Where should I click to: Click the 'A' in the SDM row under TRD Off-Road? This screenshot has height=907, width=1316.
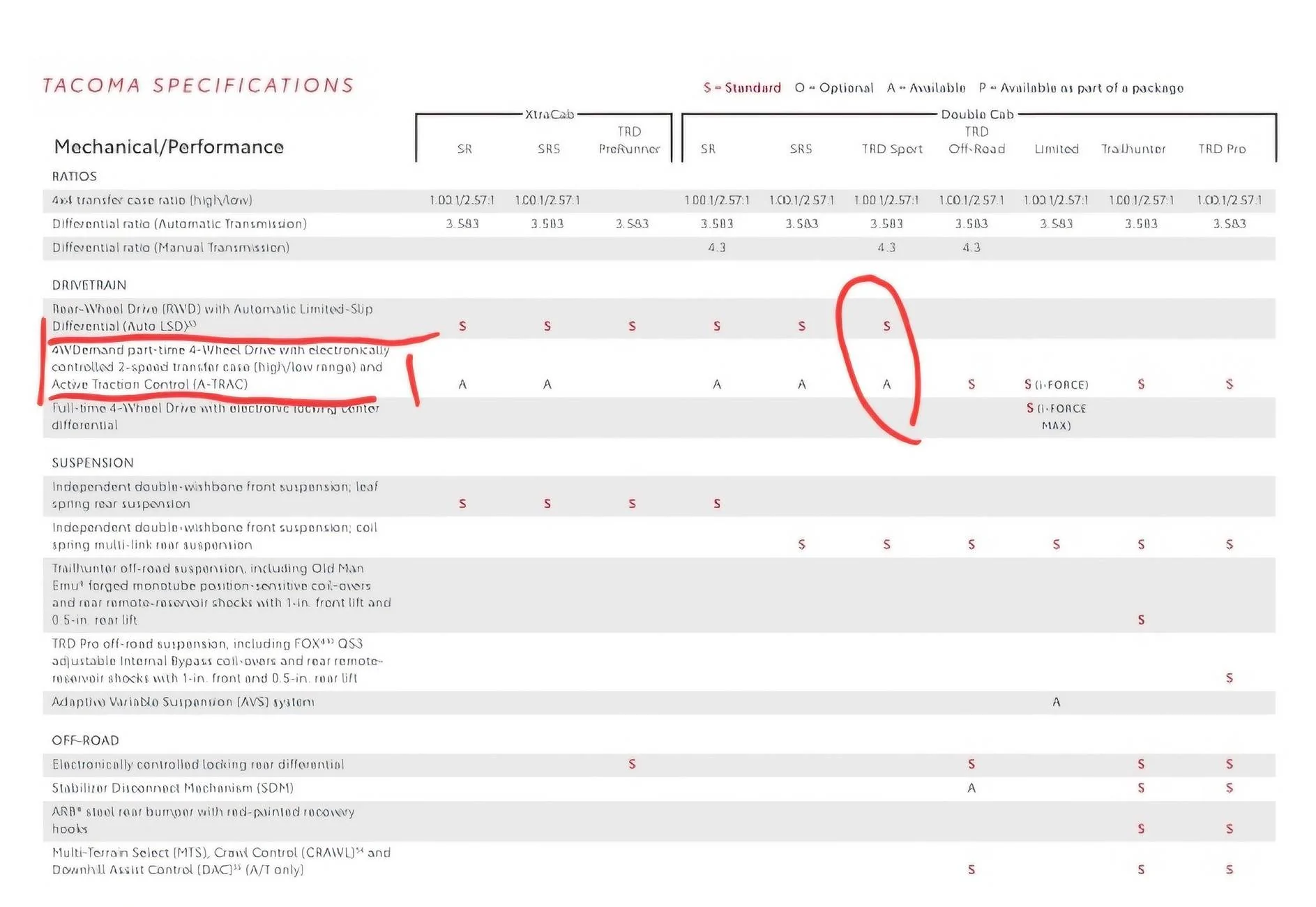pos(971,788)
